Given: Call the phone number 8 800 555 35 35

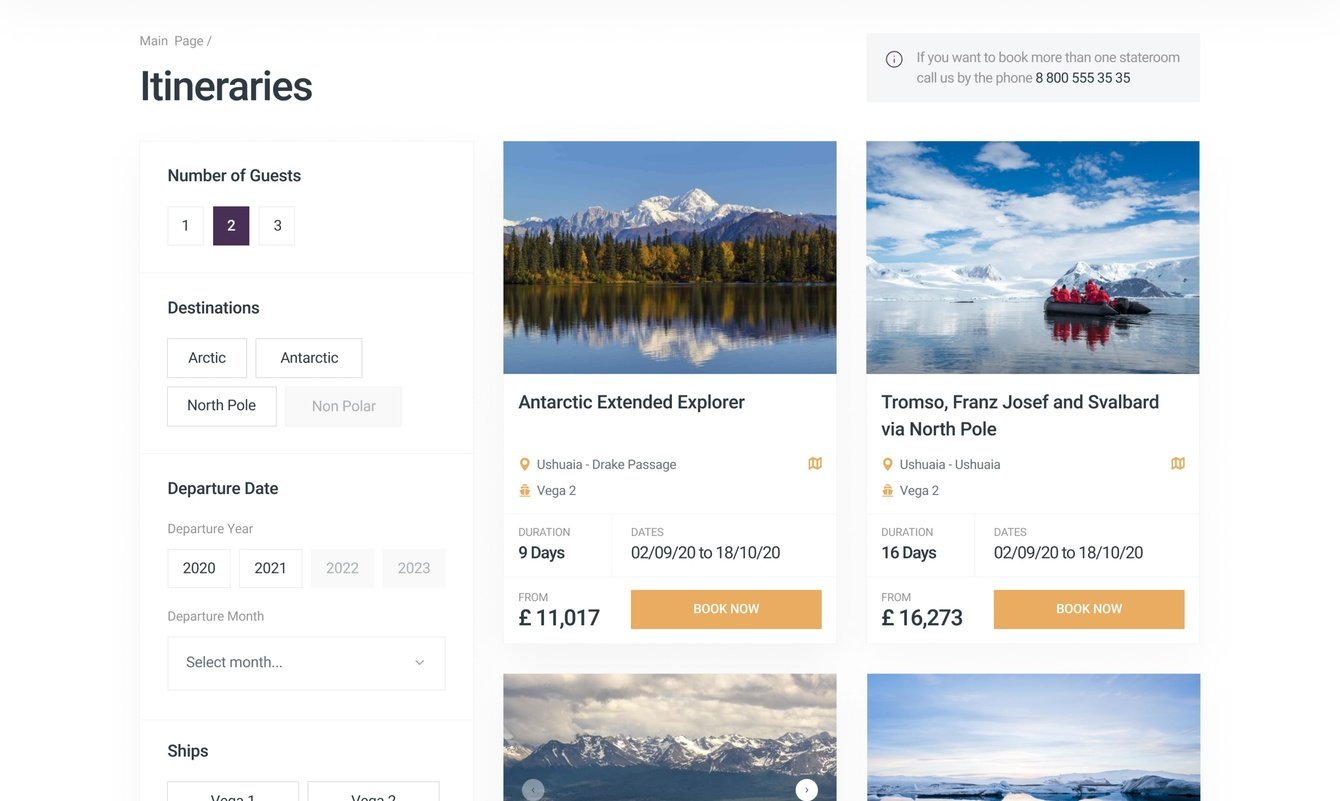Looking at the screenshot, I should 1082,78.
